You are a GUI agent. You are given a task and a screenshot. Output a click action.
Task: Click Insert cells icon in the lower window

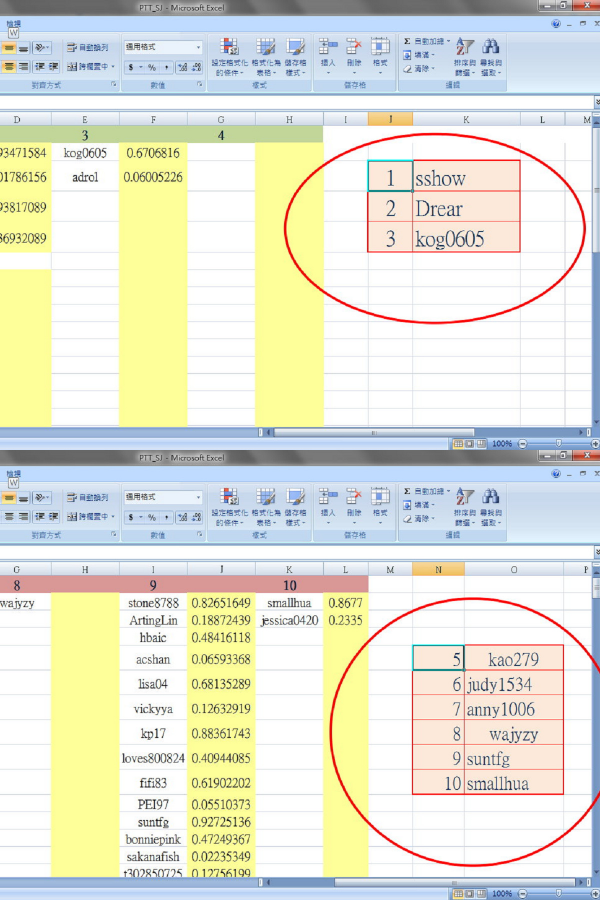(x=328, y=496)
